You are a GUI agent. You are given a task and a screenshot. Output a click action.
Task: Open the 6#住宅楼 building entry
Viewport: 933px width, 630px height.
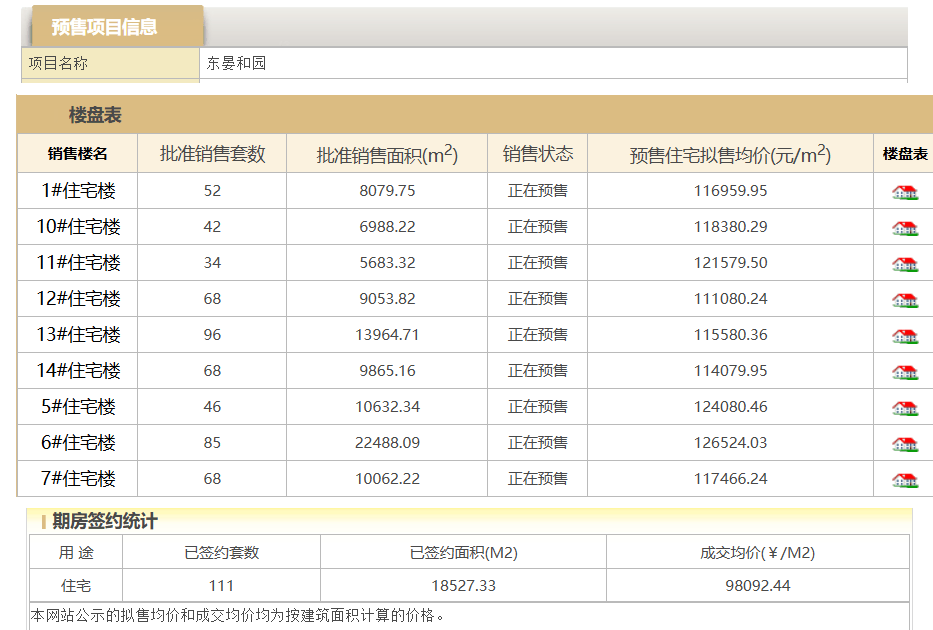point(78,443)
